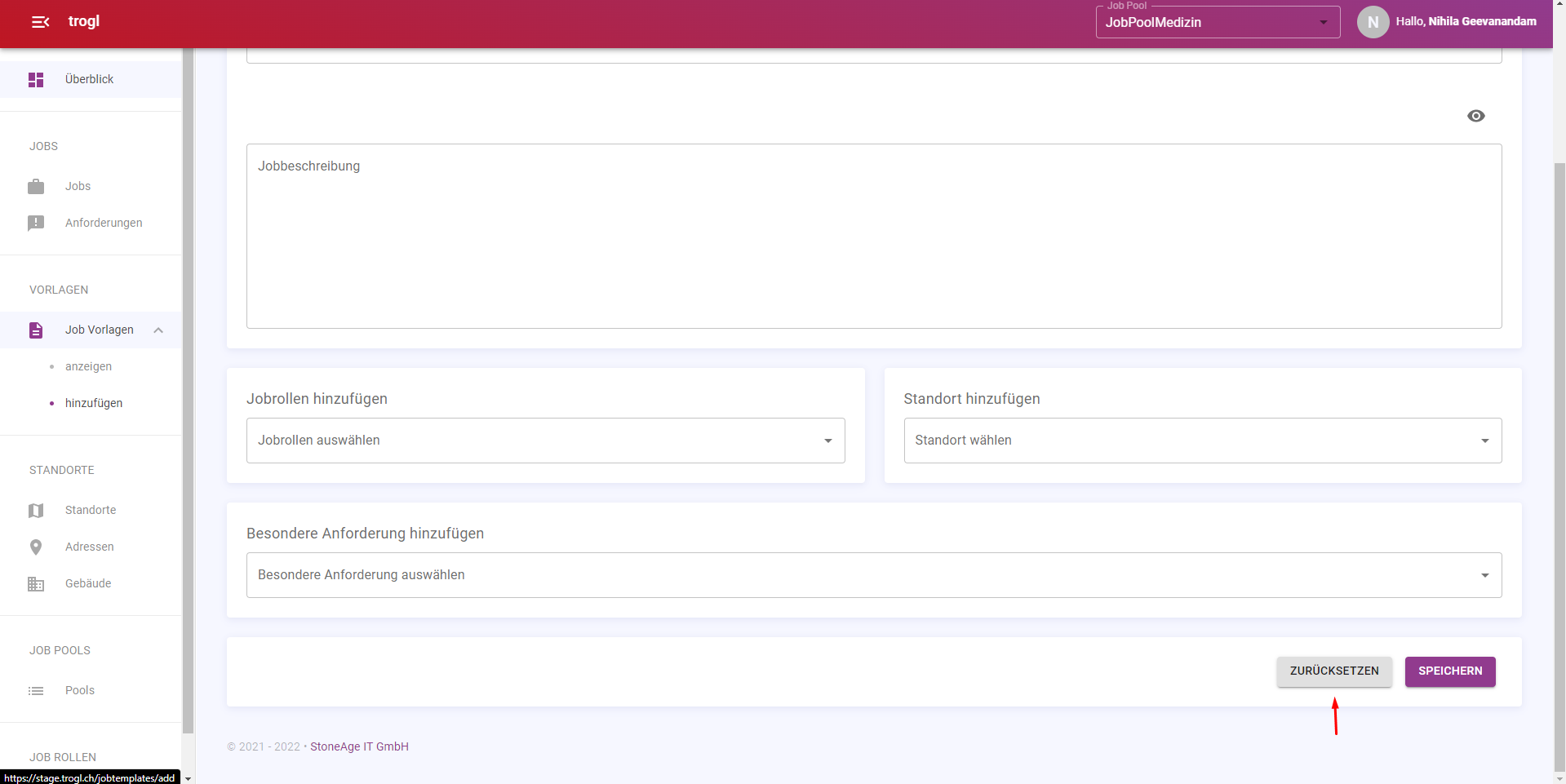Open the Standort wählen dropdown
The image size is (1566, 784).
[1202, 441]
